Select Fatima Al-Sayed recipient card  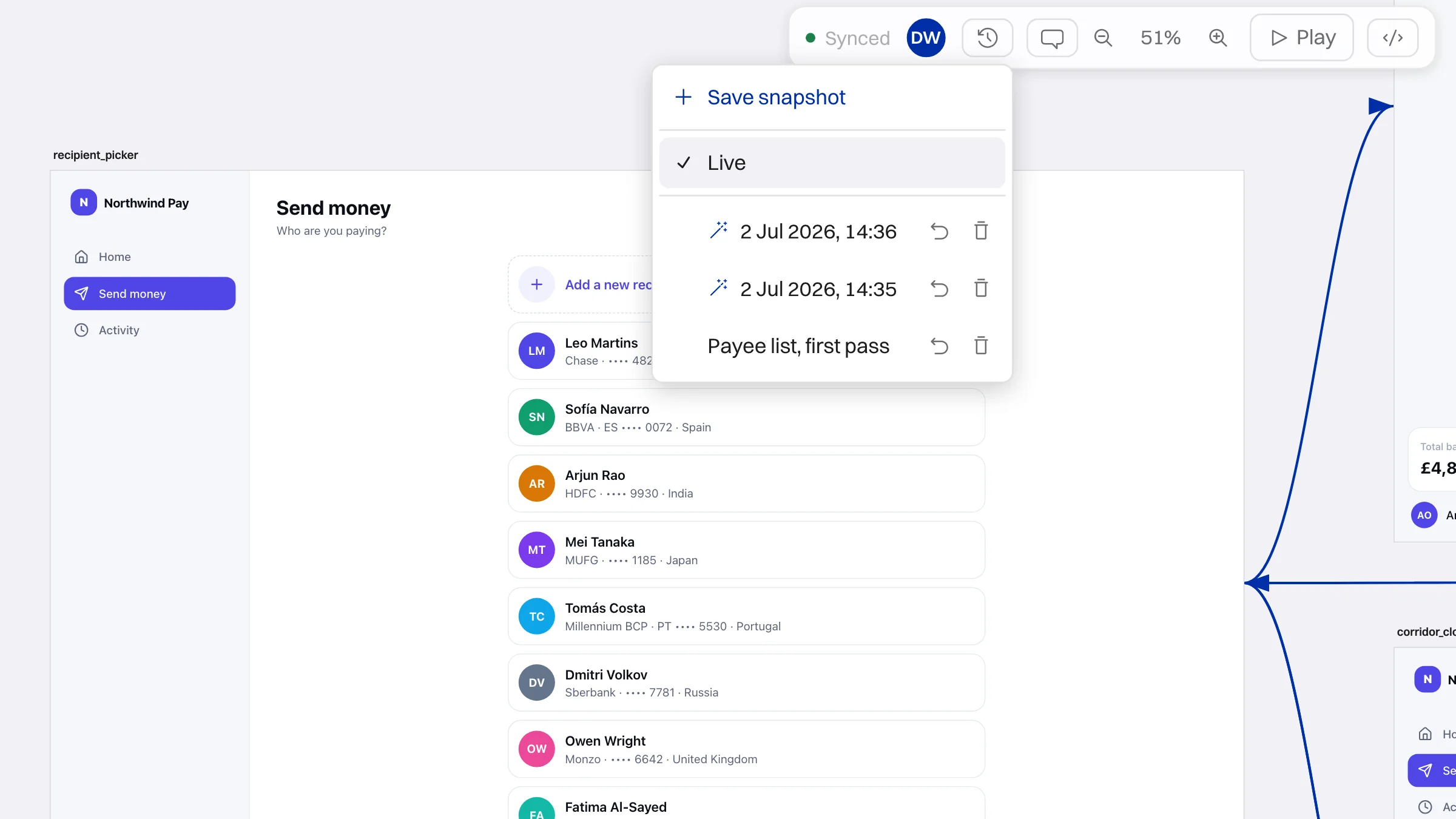point(746,803)
